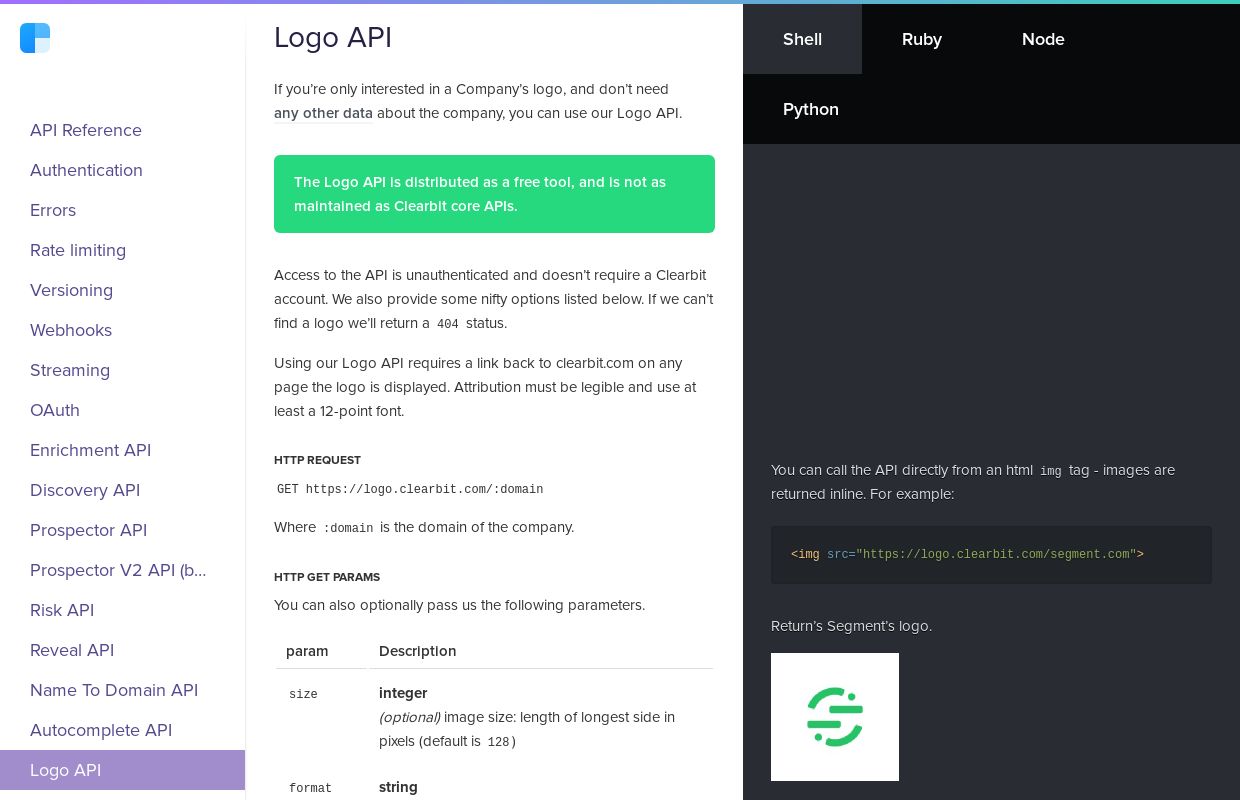1240x800 pixels.
Task: Click 'Return's Segment's logo.' caption
Action: 851,626
